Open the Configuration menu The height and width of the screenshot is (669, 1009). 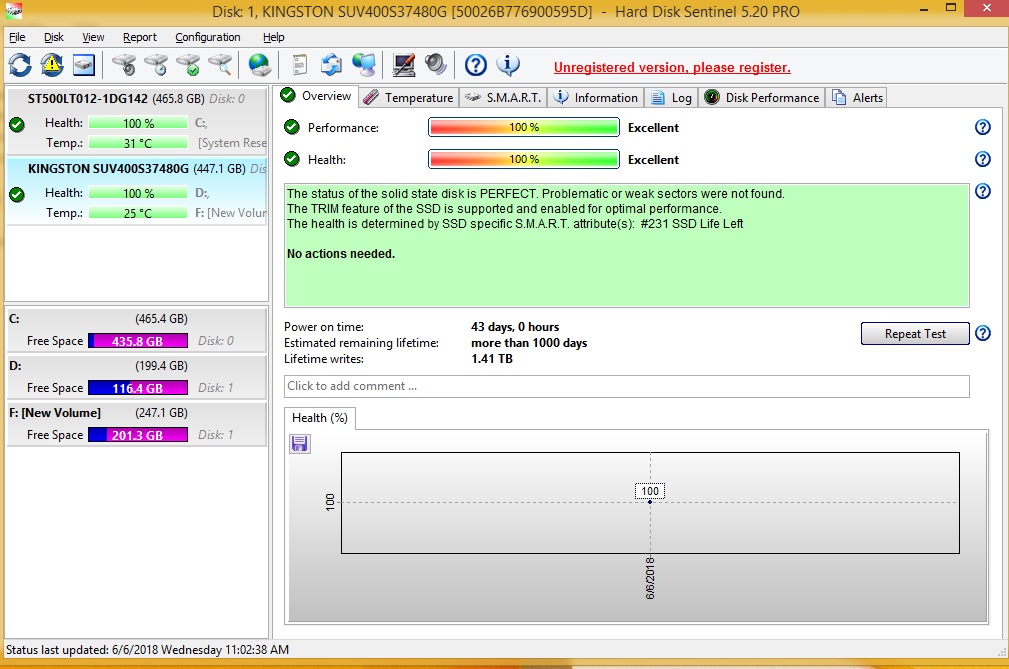[x=207, y=37]
